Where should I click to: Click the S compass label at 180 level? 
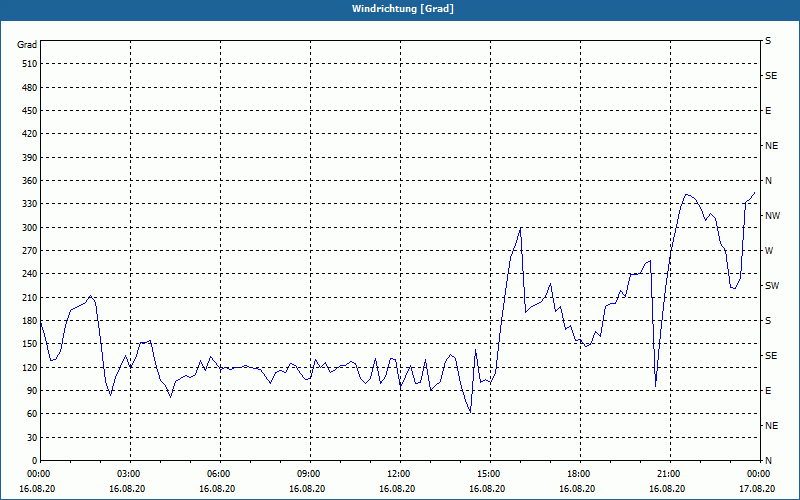click(768, 321)
